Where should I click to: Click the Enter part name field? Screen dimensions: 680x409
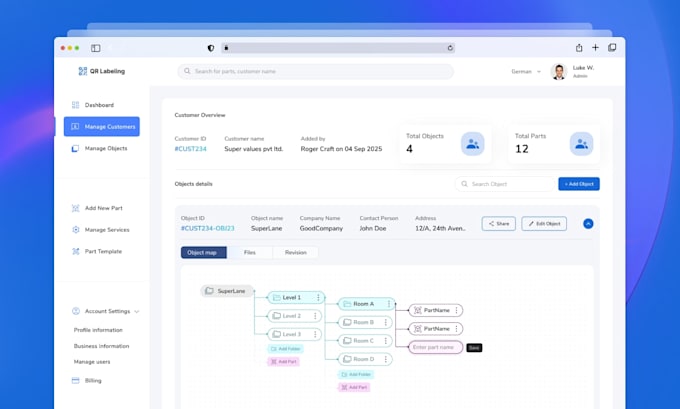coord(435,347)
